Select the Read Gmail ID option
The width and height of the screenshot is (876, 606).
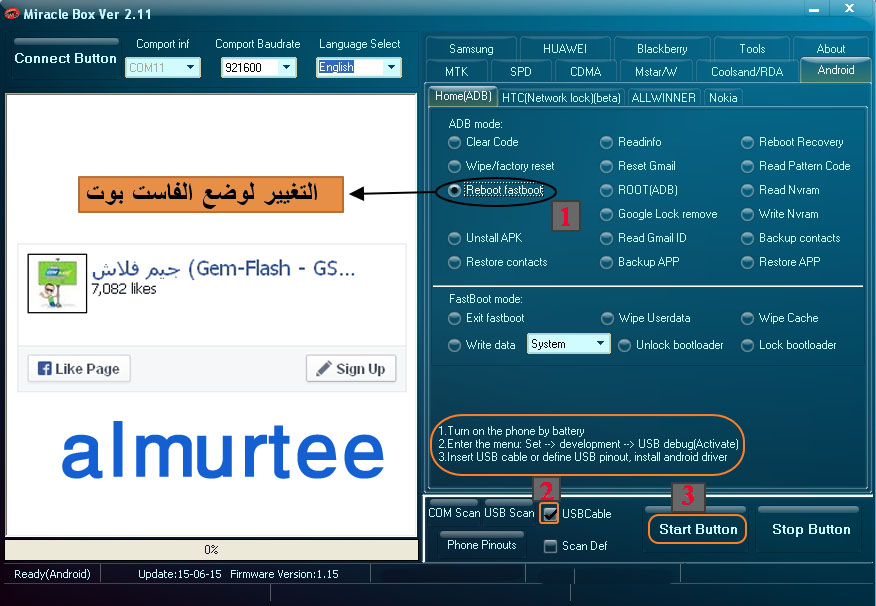pos(606,238)
